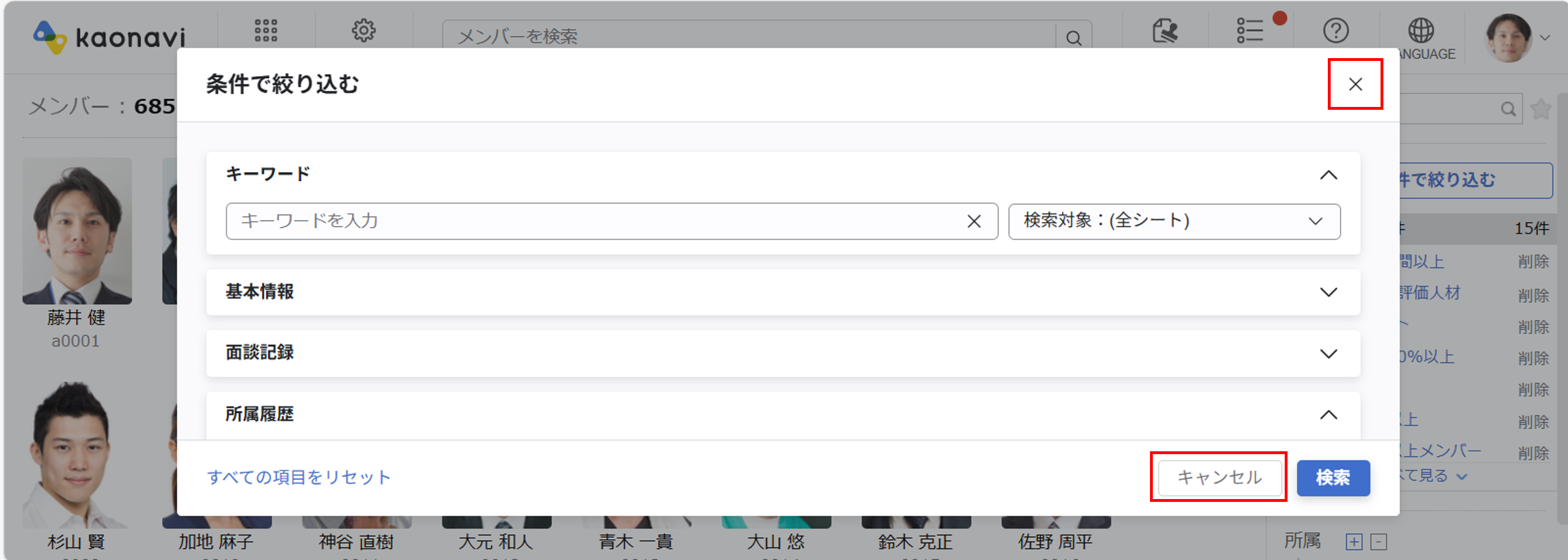Expand the 面談記録 section
This screenshot has height=560, width=1568.
tap(1328, 354)
